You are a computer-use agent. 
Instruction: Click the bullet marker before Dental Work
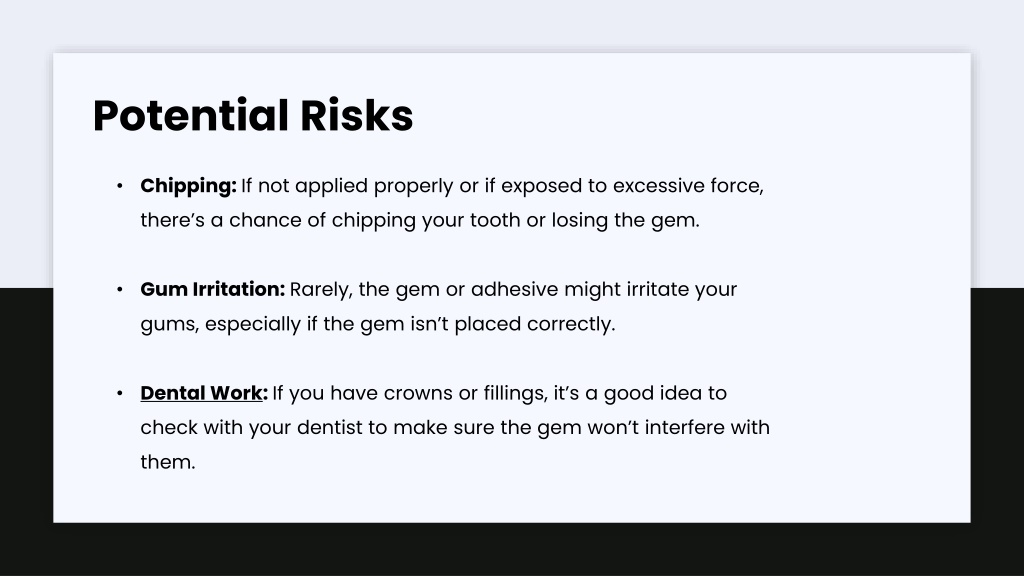point(120,393)
